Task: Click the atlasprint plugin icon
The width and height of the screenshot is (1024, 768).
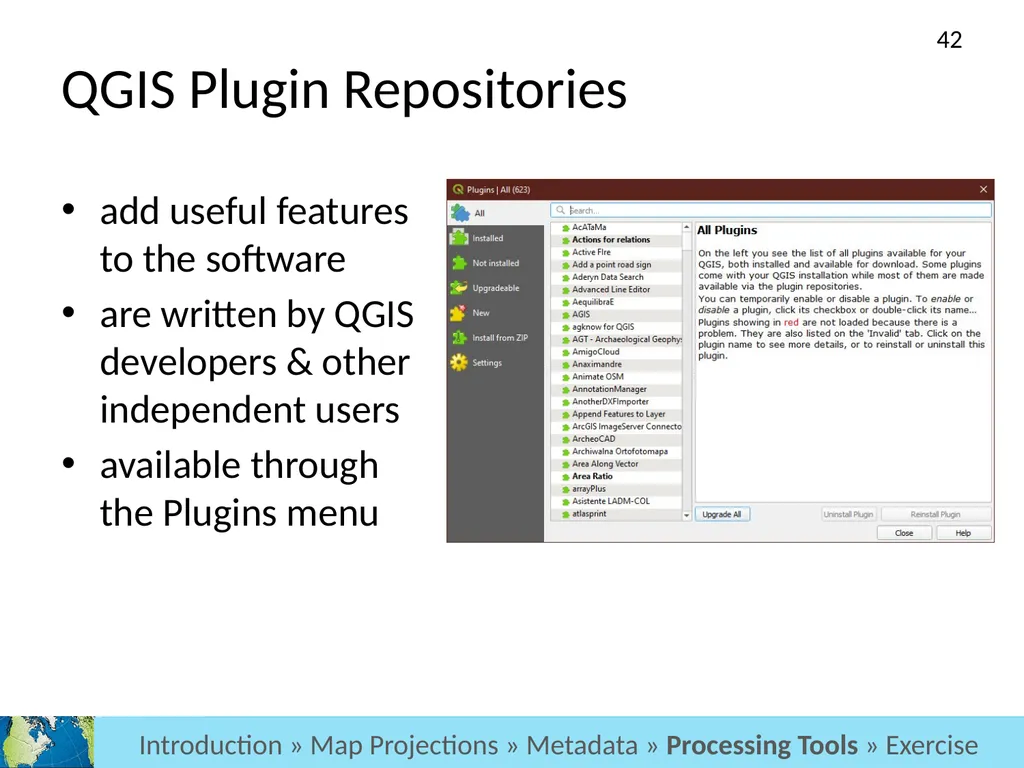Action: click(x=566, y=514)
